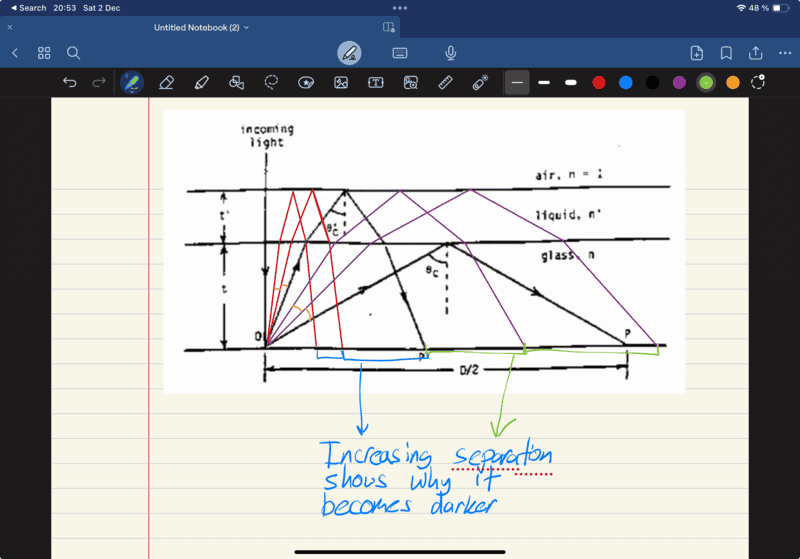Undo the last stroke
This screenshot has width=800, height=559.
[69, 83]
